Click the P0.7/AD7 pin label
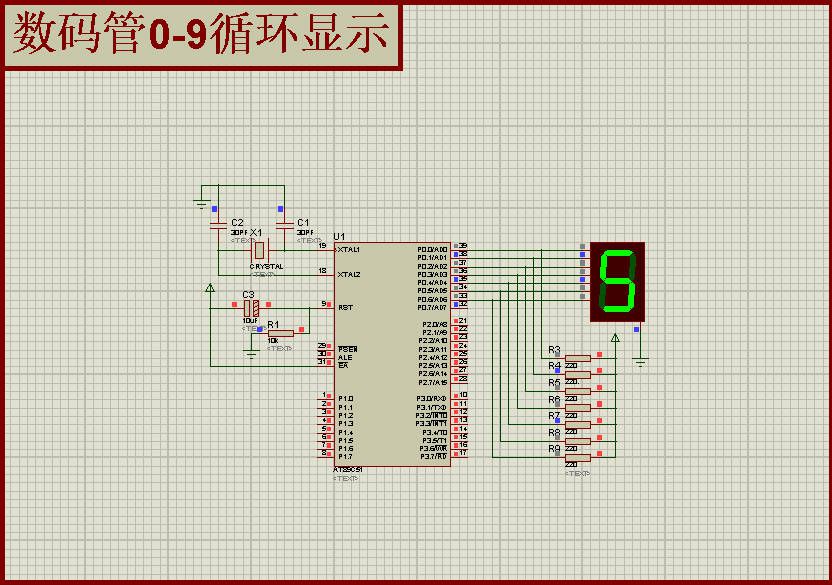The image size is (832, 585). [432, 307]
